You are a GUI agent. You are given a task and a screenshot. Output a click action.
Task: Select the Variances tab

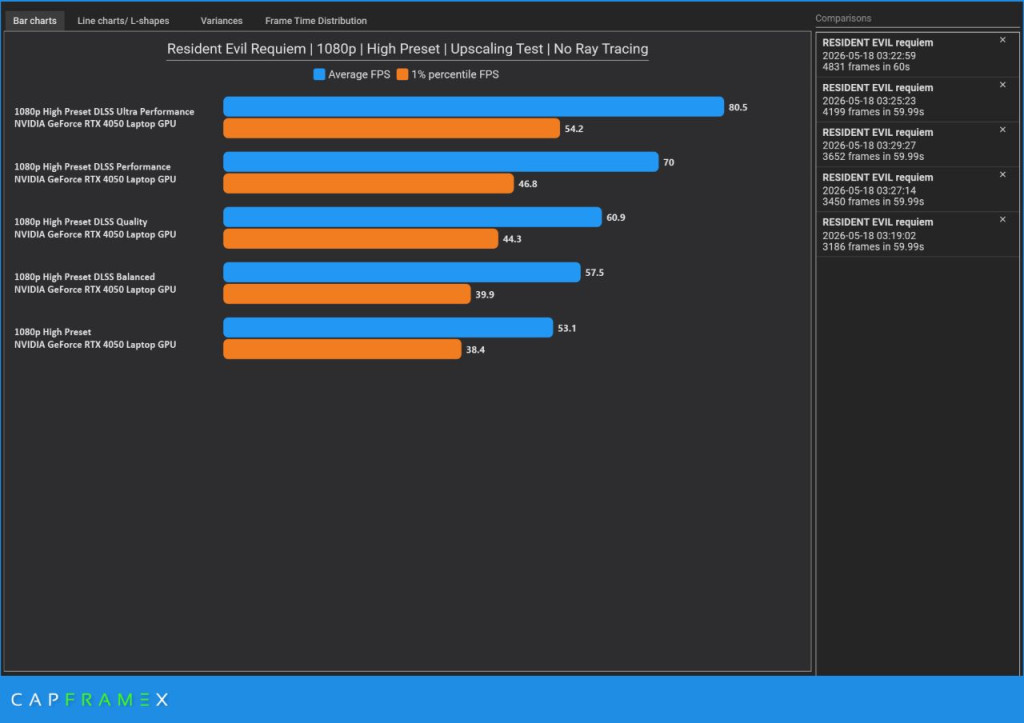221,21
